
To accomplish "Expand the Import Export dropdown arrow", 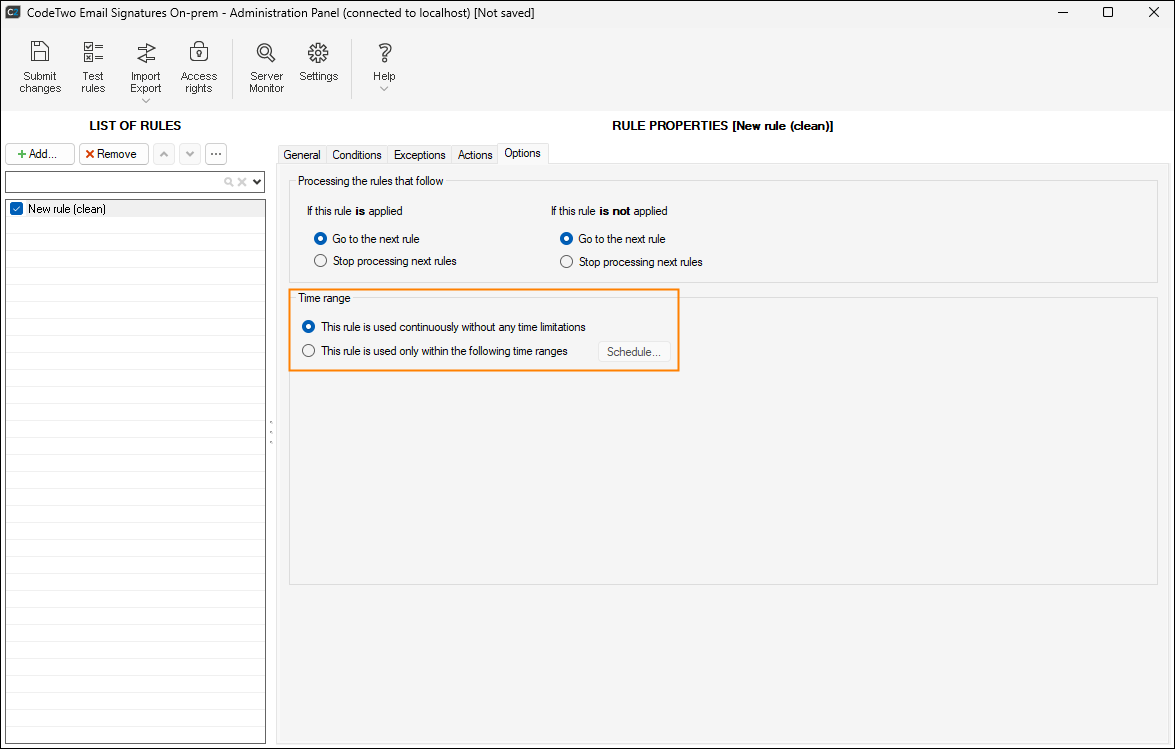I will (x=146, y=100).
